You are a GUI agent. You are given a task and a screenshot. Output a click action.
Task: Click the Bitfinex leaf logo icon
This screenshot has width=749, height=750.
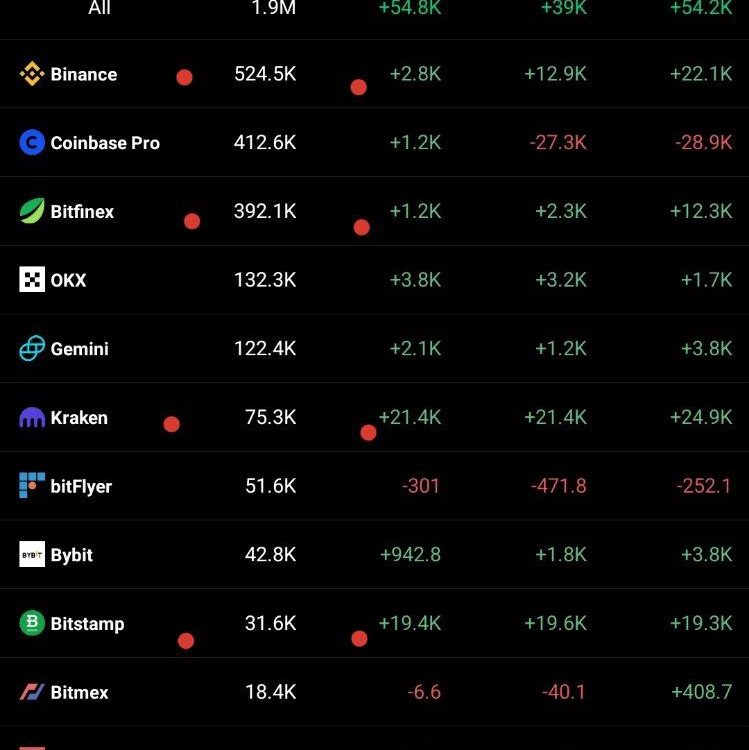click(32, 211)
